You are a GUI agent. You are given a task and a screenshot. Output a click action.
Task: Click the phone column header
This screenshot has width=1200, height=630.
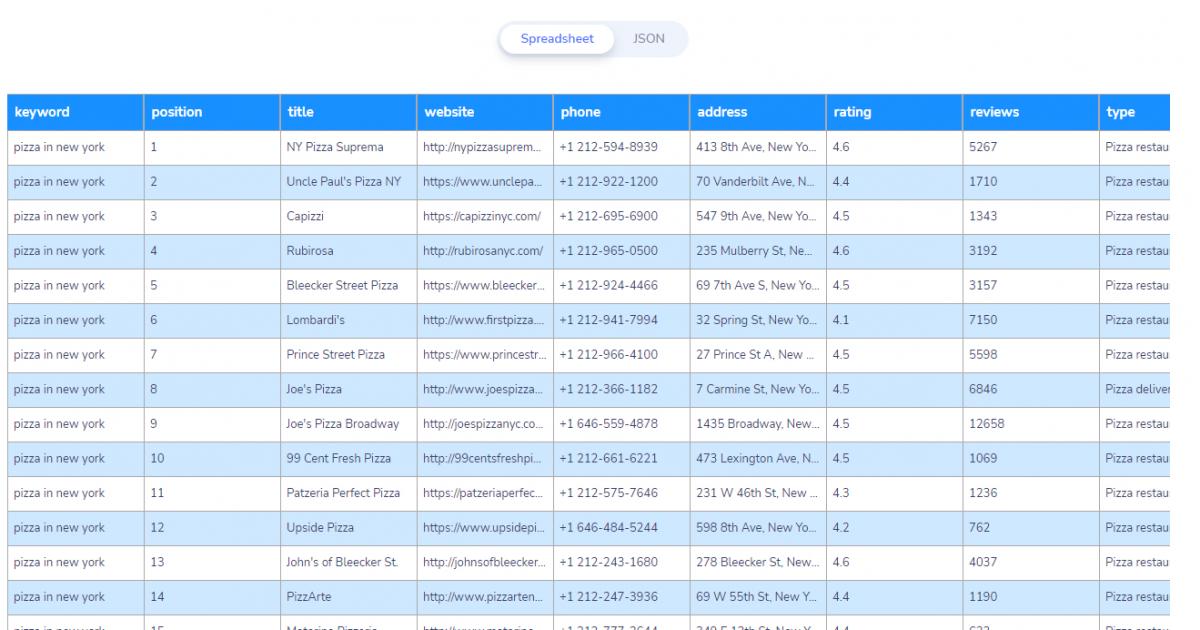(621, 112)
